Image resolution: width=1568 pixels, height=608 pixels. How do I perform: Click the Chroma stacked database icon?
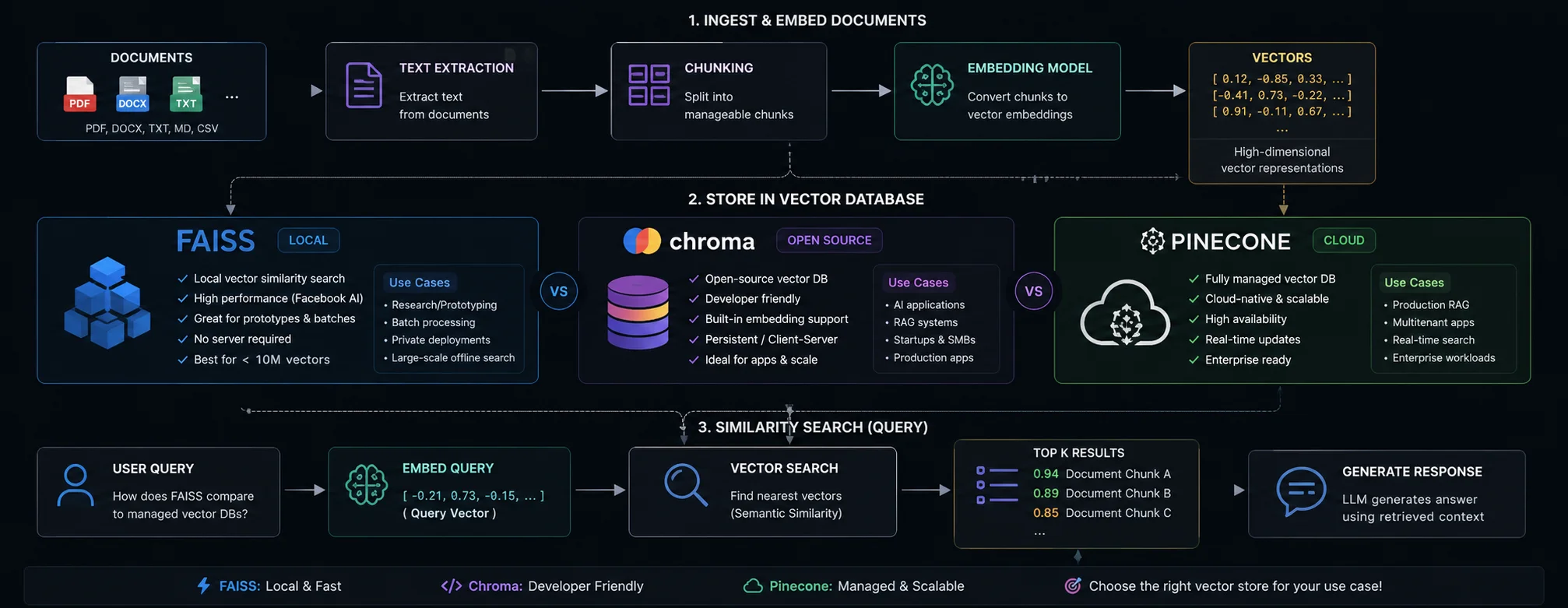(x=638, y=312)
